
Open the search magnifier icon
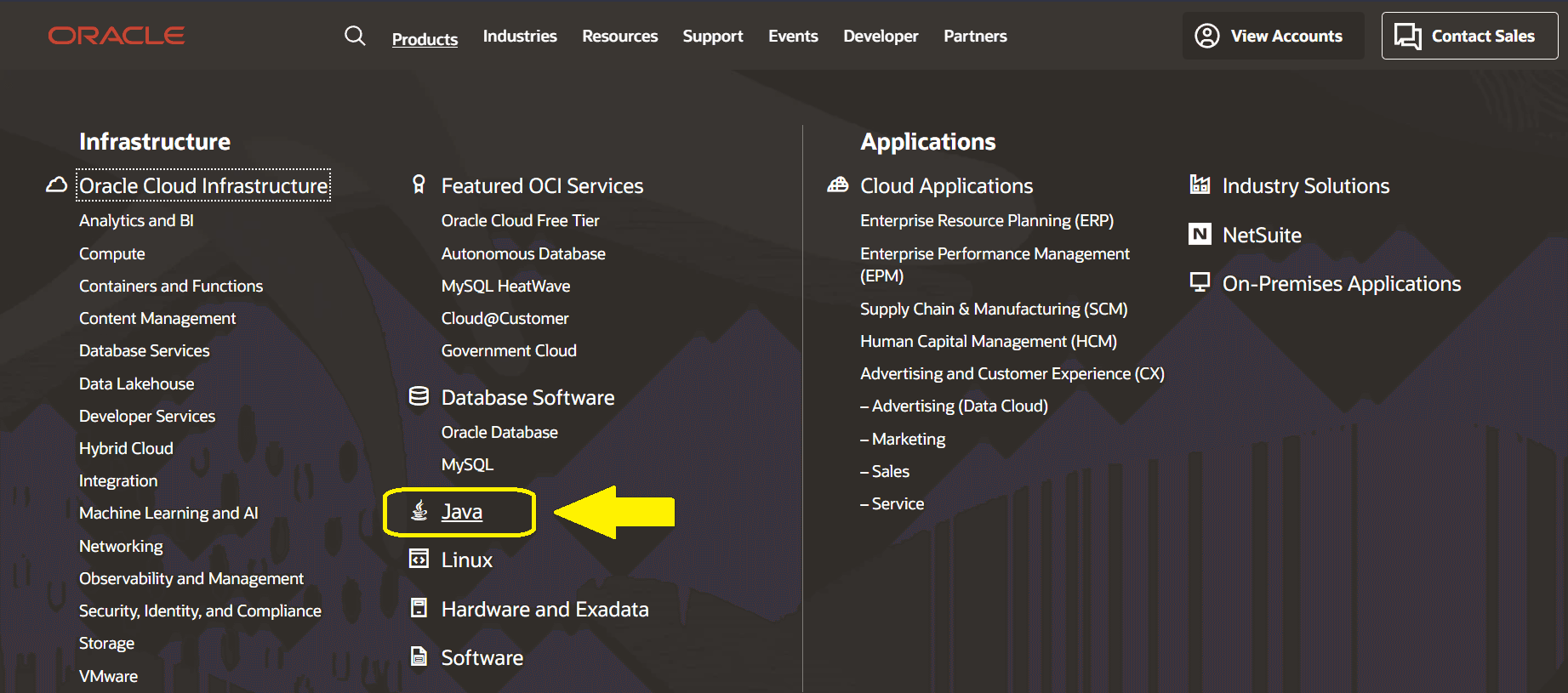355,36
